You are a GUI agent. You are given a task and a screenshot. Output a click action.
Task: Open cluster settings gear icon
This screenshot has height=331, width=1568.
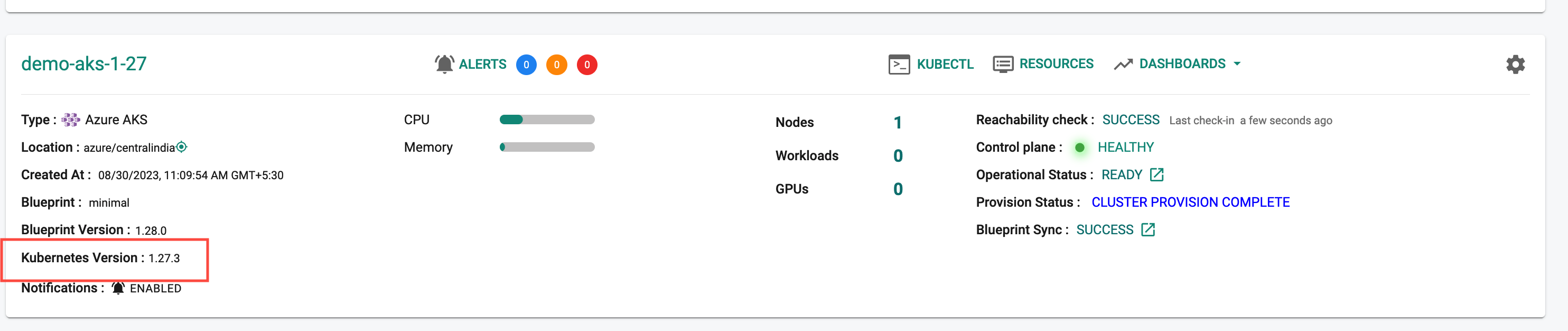click(1516, 64)
